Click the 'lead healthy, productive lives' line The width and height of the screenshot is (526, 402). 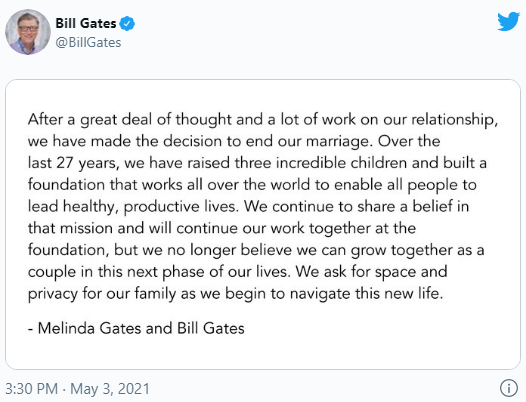248,207
